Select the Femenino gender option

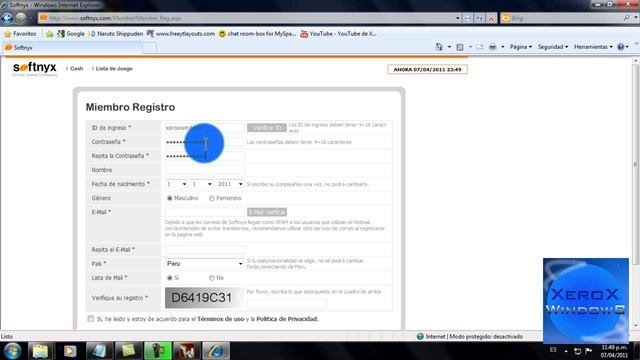point(212,198)
